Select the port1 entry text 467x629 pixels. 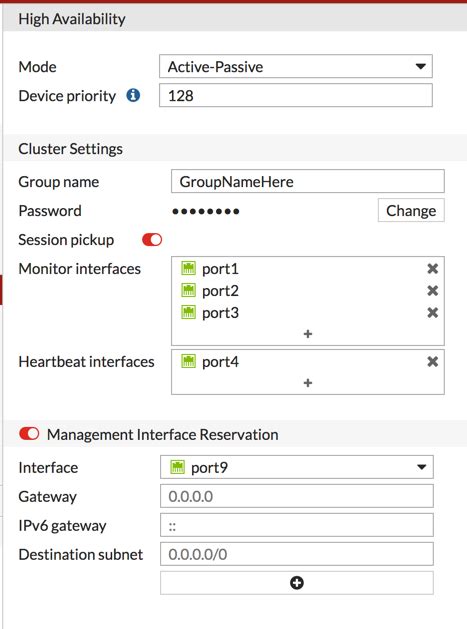point(220,269)
